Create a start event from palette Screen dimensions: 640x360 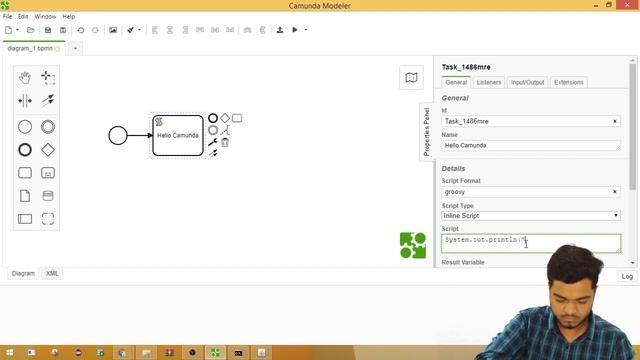pyautogui.click(x=25, y=127)
